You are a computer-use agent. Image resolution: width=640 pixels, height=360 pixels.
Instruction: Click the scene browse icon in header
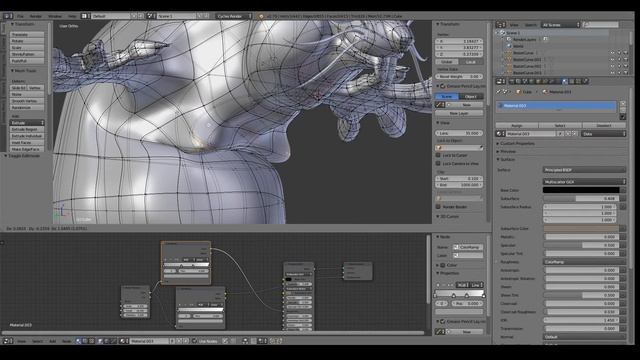pos(150,16)
